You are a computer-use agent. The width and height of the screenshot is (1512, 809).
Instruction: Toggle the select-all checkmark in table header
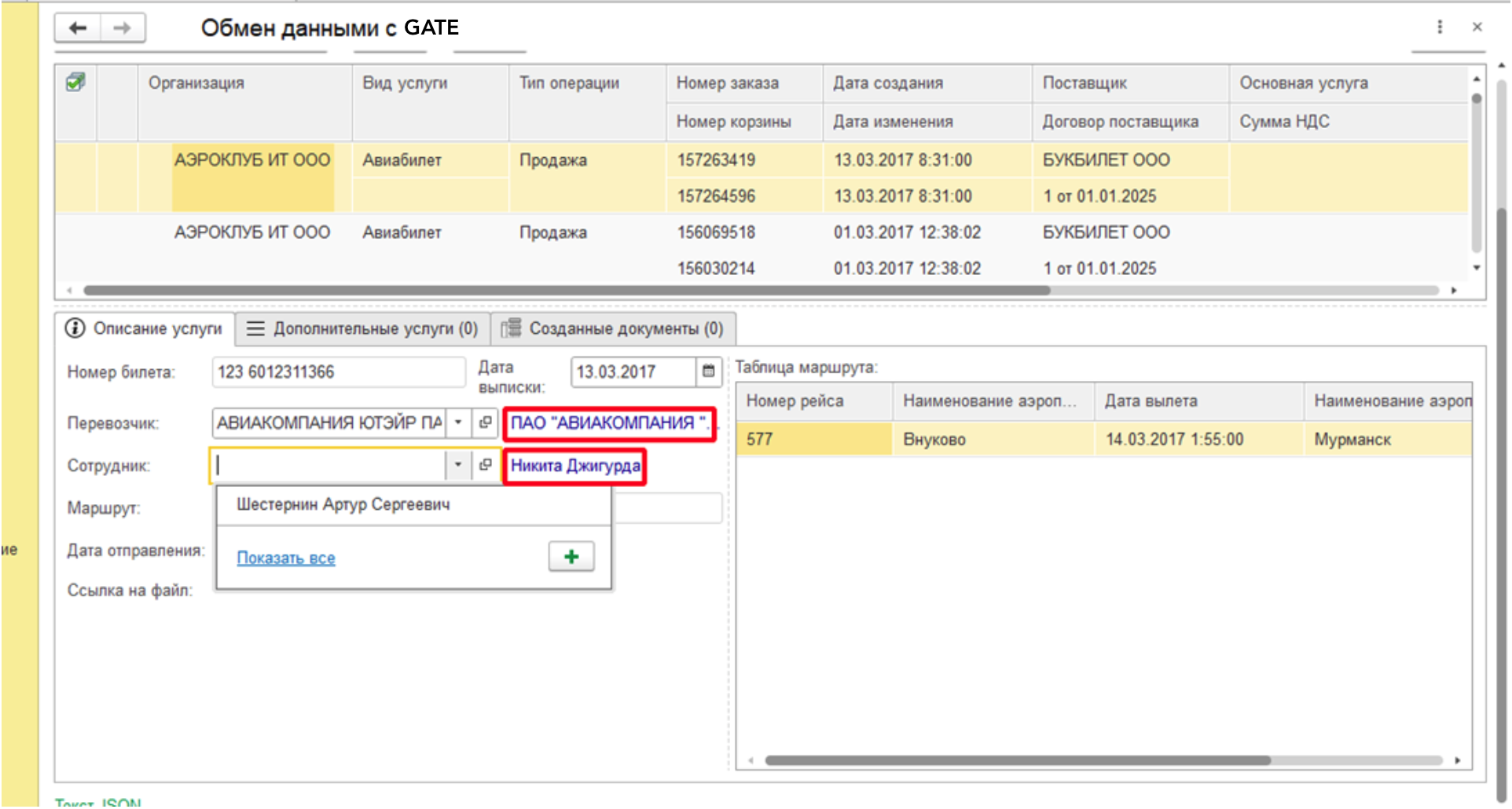pos(75,82)
